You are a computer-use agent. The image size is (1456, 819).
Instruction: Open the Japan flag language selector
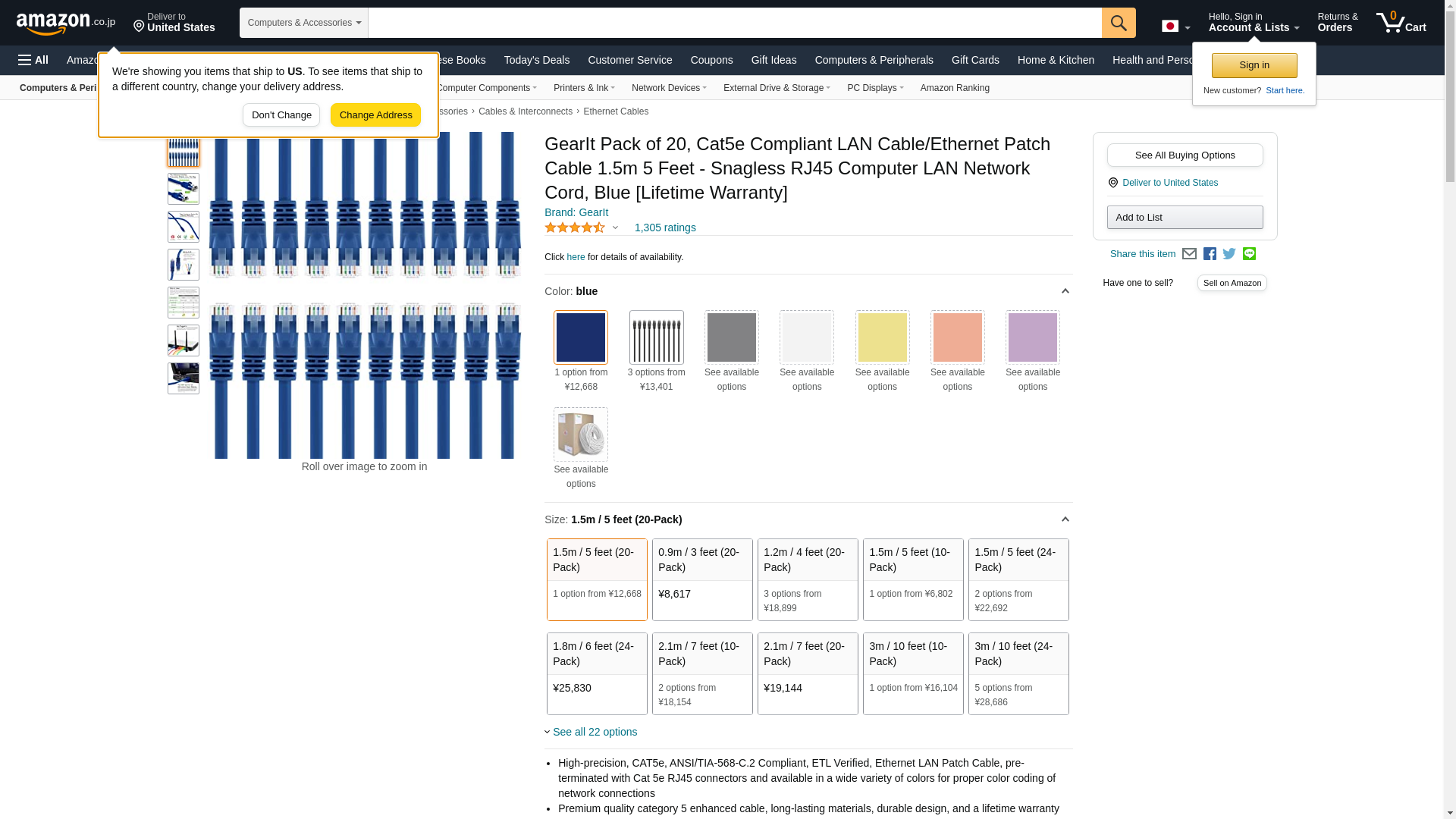point(1175,27)
